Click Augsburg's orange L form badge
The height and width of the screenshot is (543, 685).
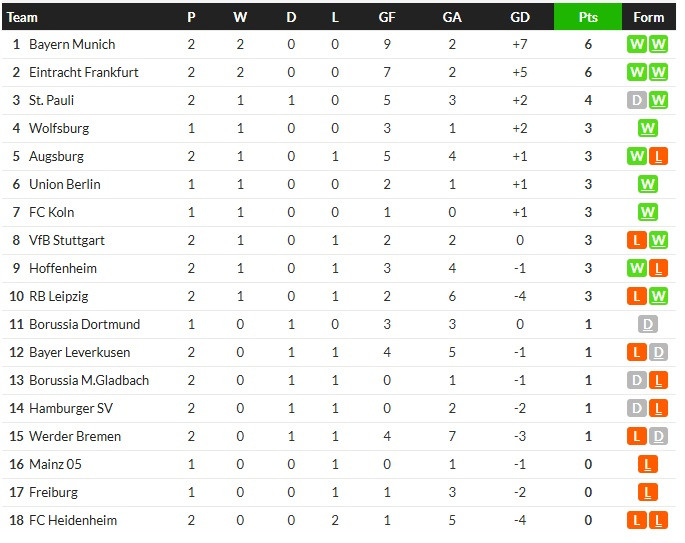pyautogui.click(x=658, y=156)
